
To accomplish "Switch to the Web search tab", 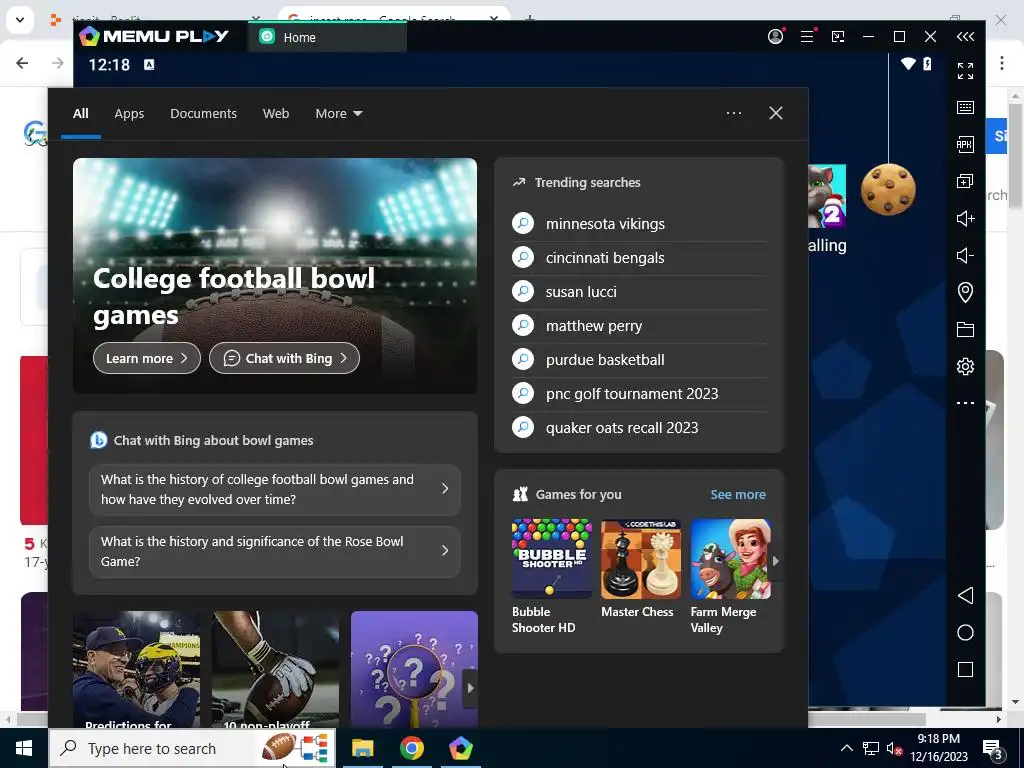I will [276, 114].
